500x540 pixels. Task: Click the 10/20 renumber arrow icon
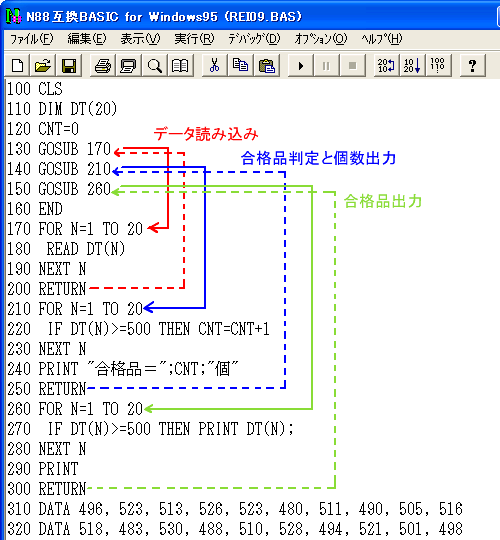(x=412, y=65)
